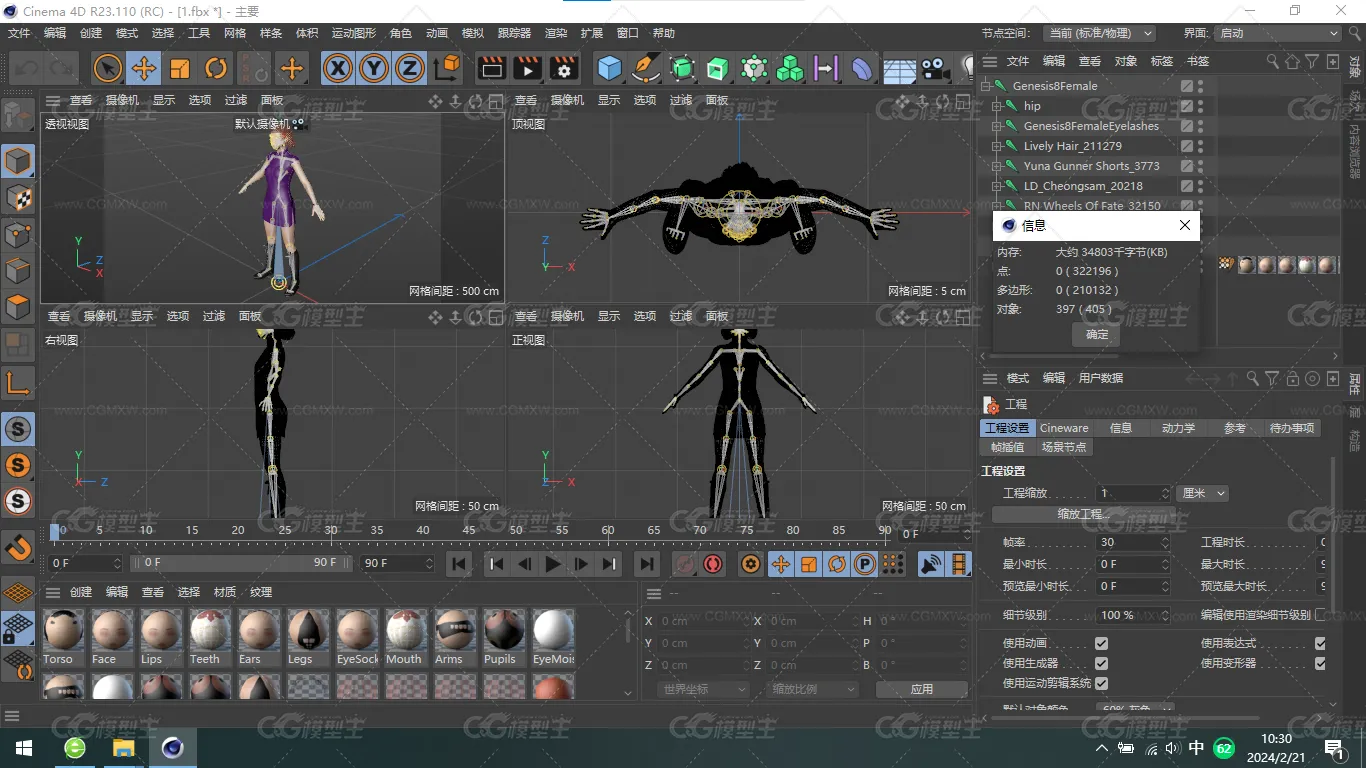The height and width of the screenshot is (768, 1366).
Task: Switch to the Cineware tab
Action: point(1064,428)
